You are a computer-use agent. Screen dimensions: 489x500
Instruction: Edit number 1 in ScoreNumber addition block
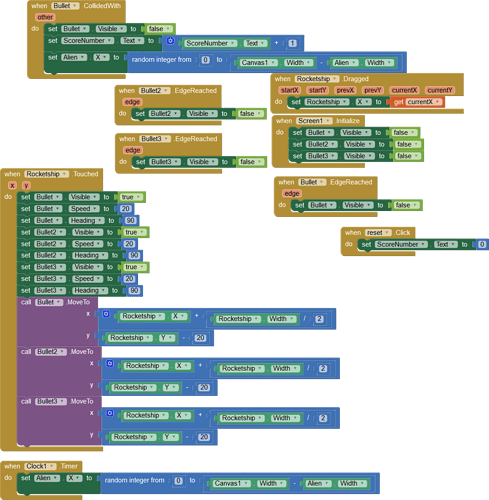tap(292, 43)
